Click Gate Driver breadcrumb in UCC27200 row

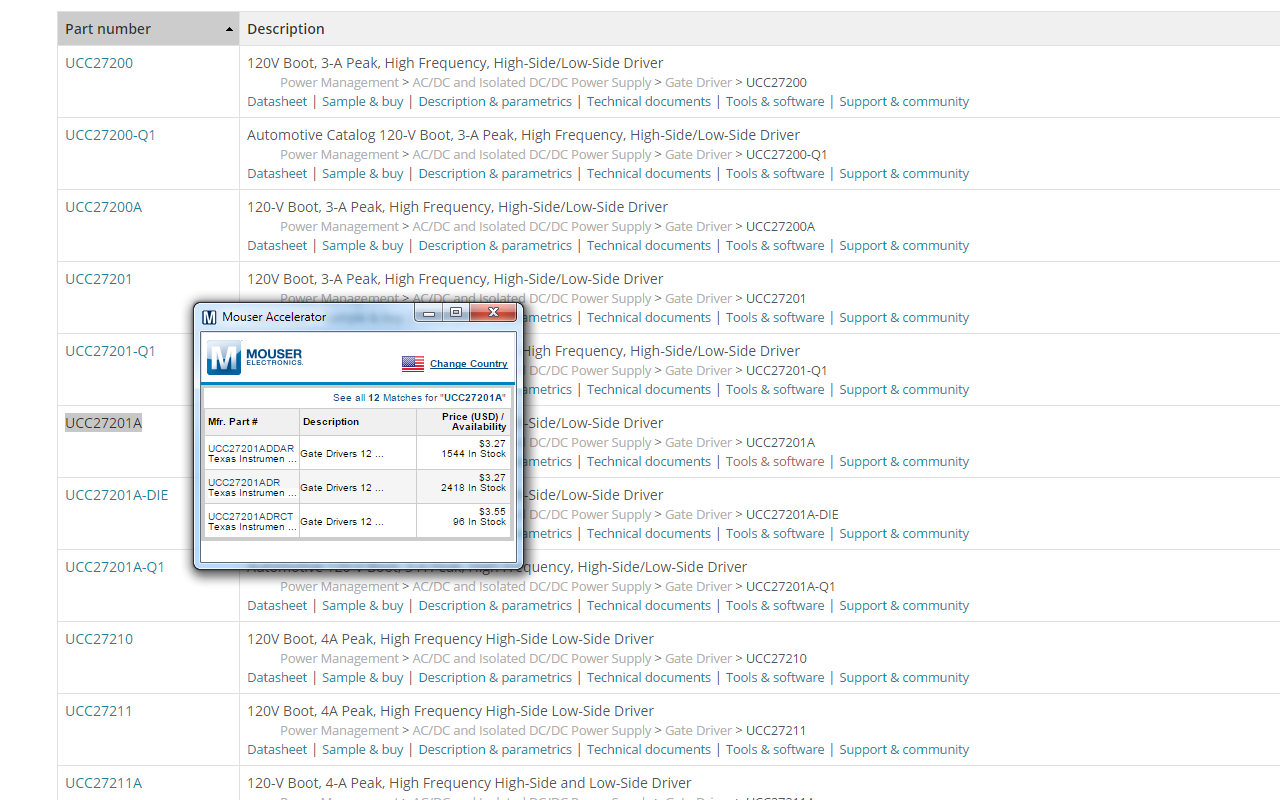698,83
